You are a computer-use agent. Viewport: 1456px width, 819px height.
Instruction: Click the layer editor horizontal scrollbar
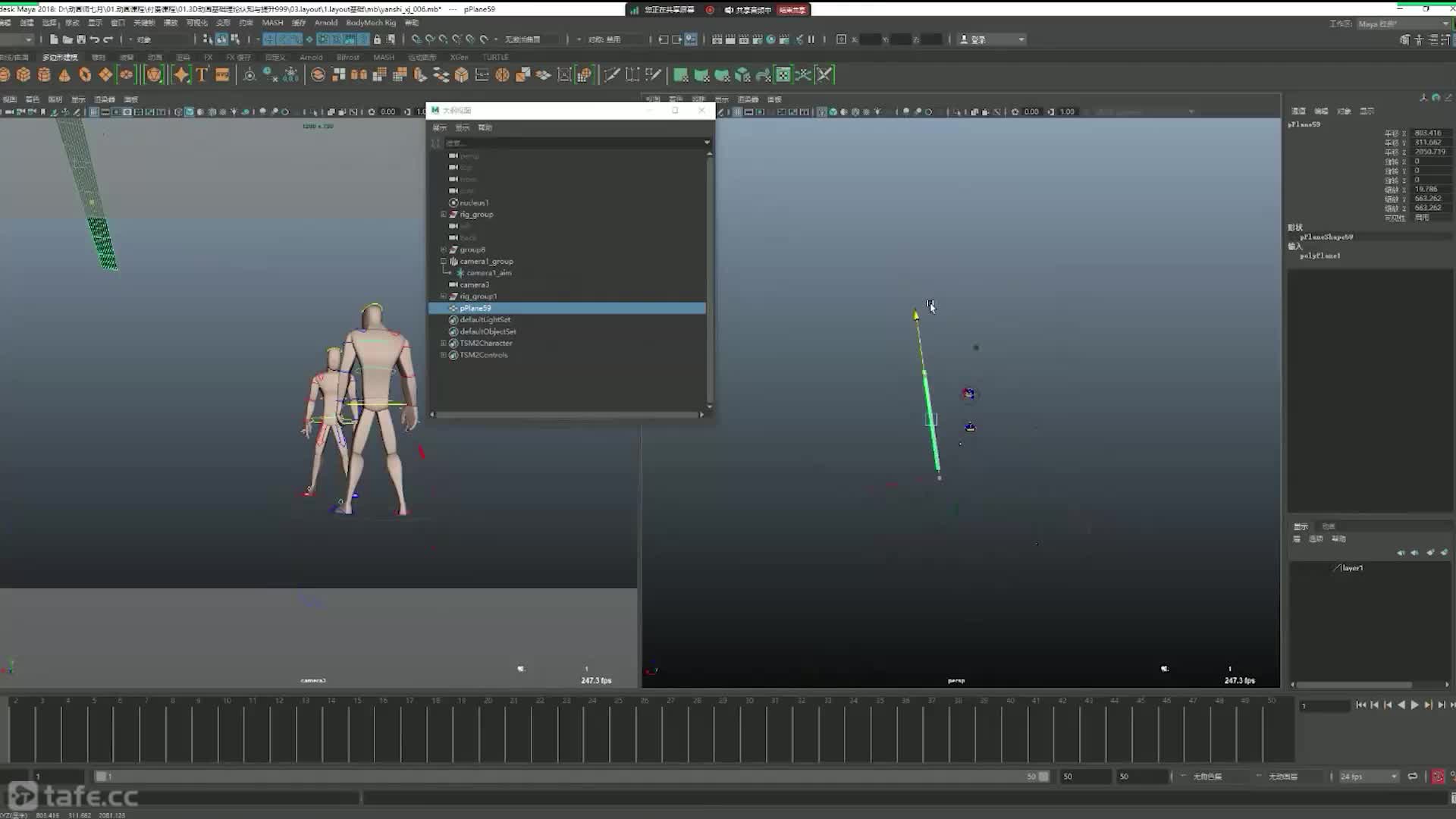(x=1354, y=685)
